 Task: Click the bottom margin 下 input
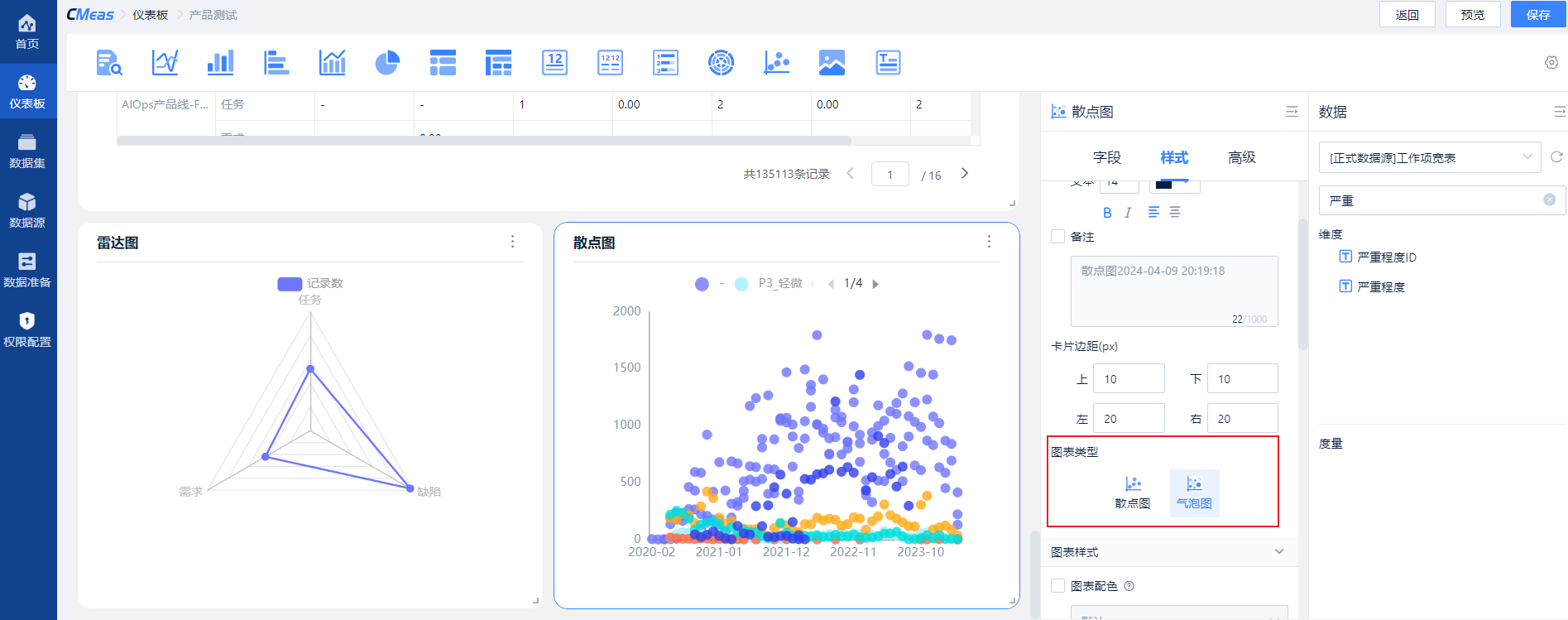(x=1242, y=378)
